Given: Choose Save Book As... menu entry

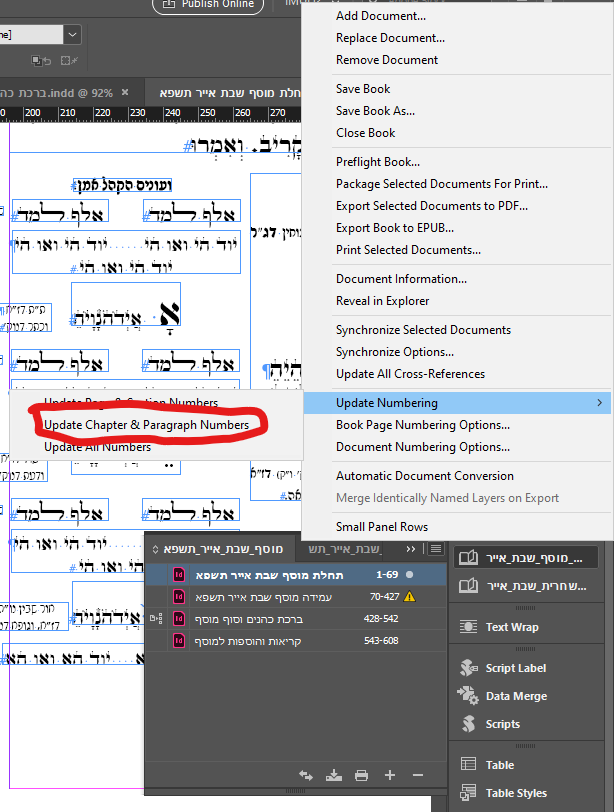Looking at the screenshot, I should (x=375, y=111).
